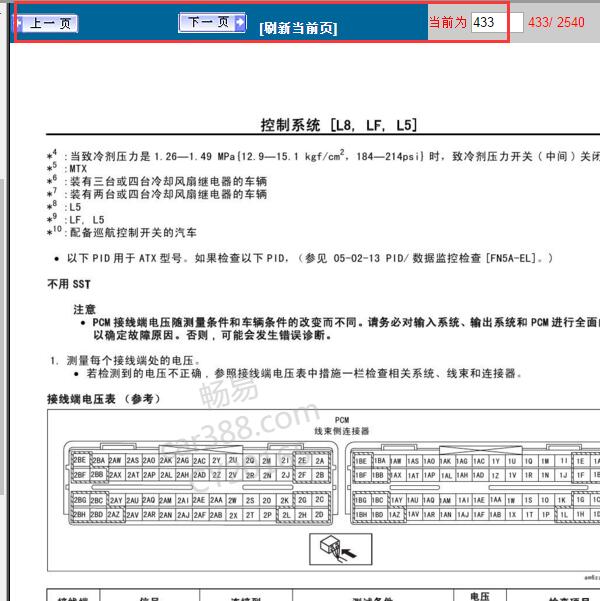The image size is (600, 601).
Task: Click step 1 测量每个接线端处的电压
Action: click(125, 360)
